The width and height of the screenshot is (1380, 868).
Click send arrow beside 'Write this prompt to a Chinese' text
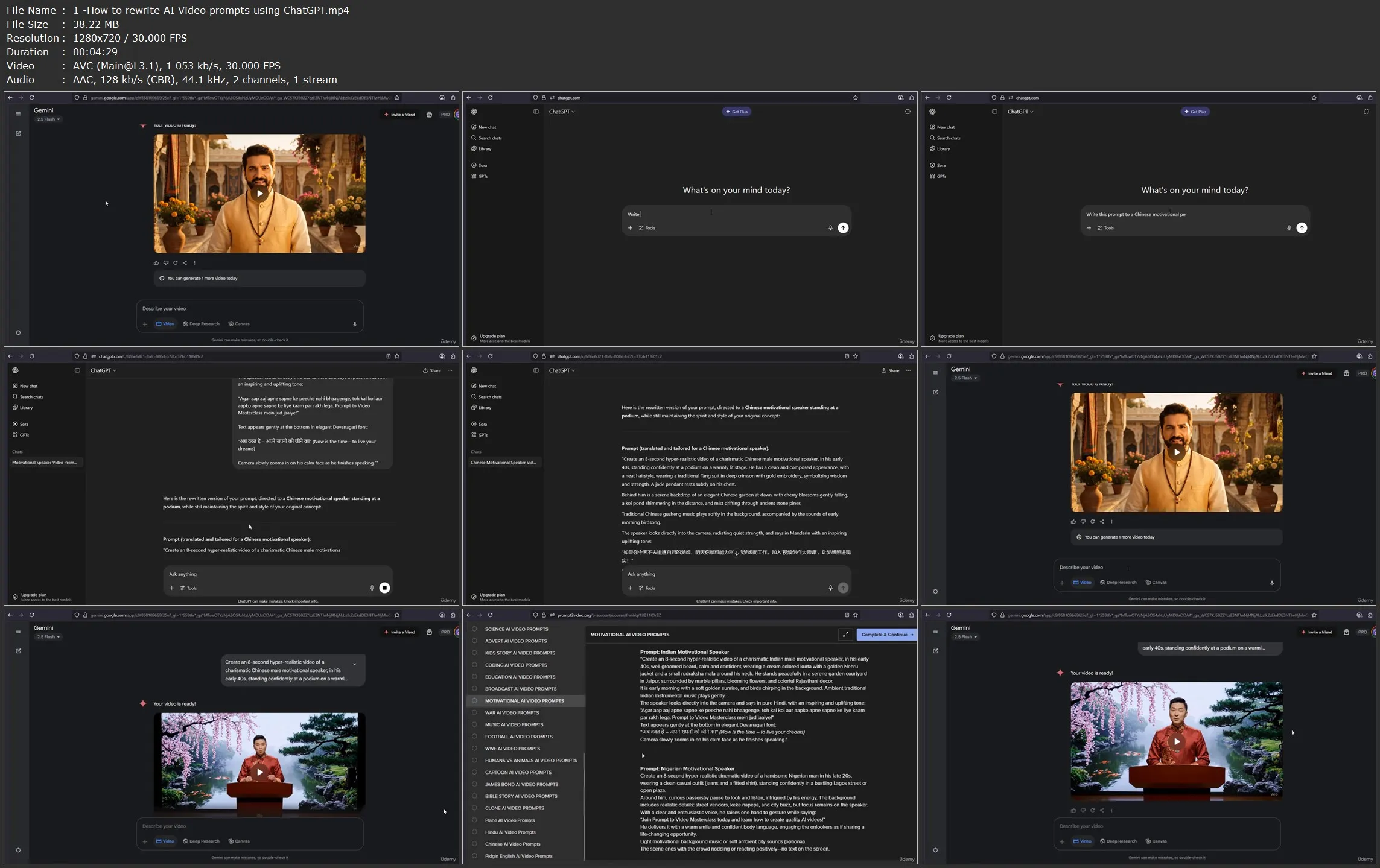[x=1302, y=227]
